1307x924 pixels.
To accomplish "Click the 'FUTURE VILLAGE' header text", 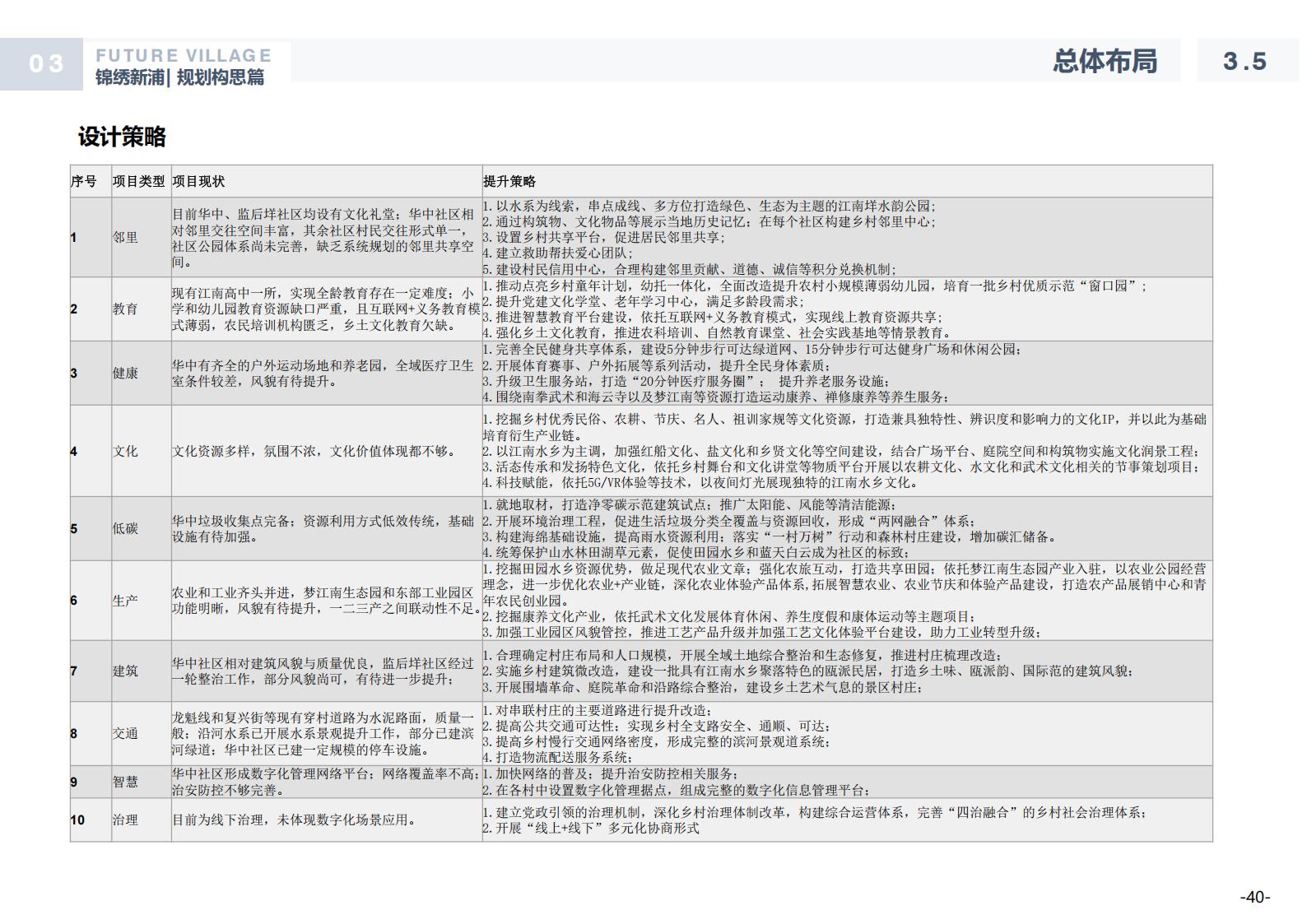I will coord(184,55).
